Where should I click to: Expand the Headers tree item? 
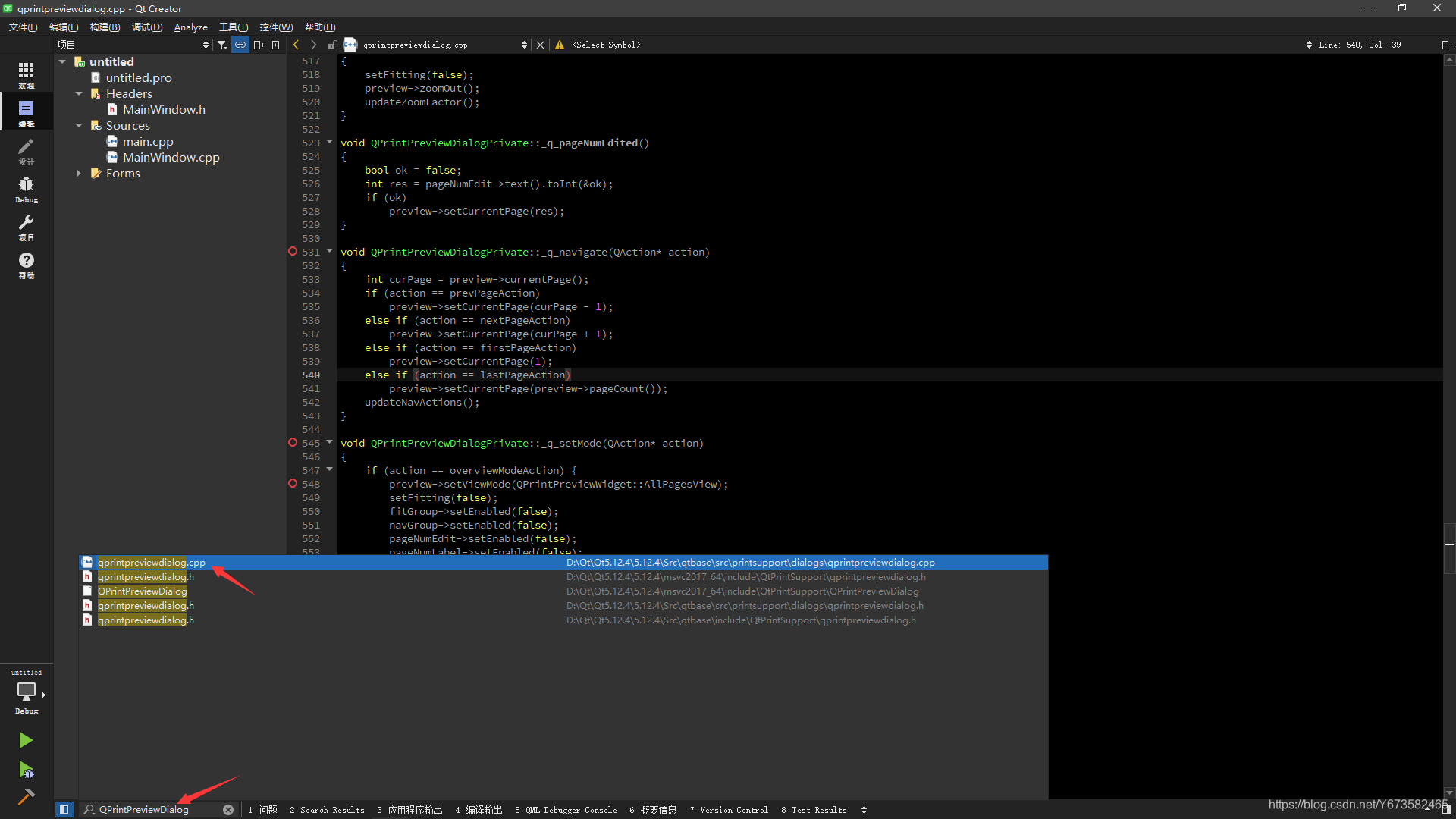pyautogui.click(x=80, y=93)
